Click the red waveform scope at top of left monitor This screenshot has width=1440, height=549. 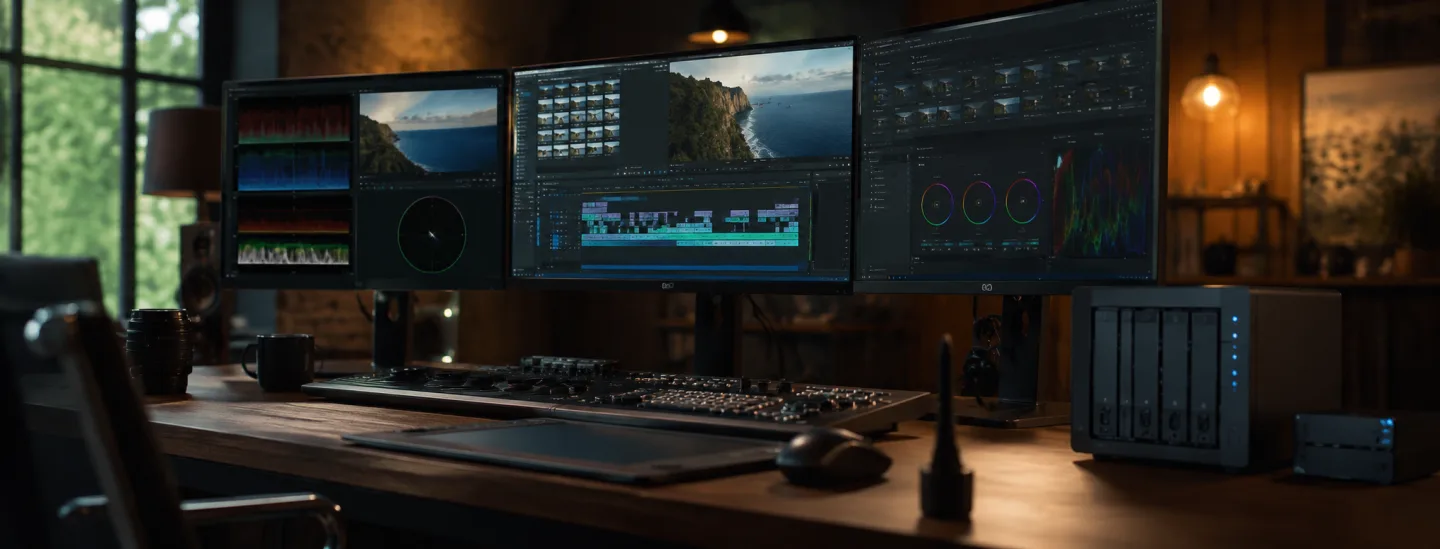coord(293,120)
